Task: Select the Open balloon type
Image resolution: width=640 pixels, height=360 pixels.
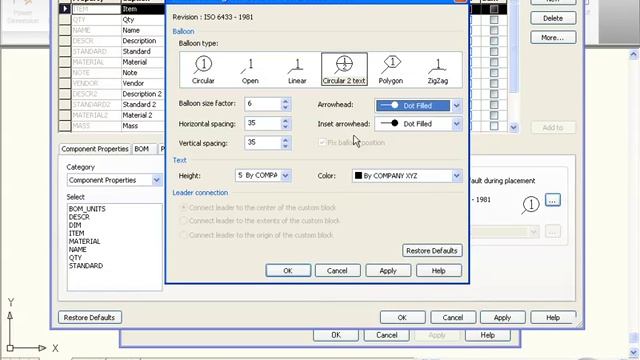Action: pos(250,69)
